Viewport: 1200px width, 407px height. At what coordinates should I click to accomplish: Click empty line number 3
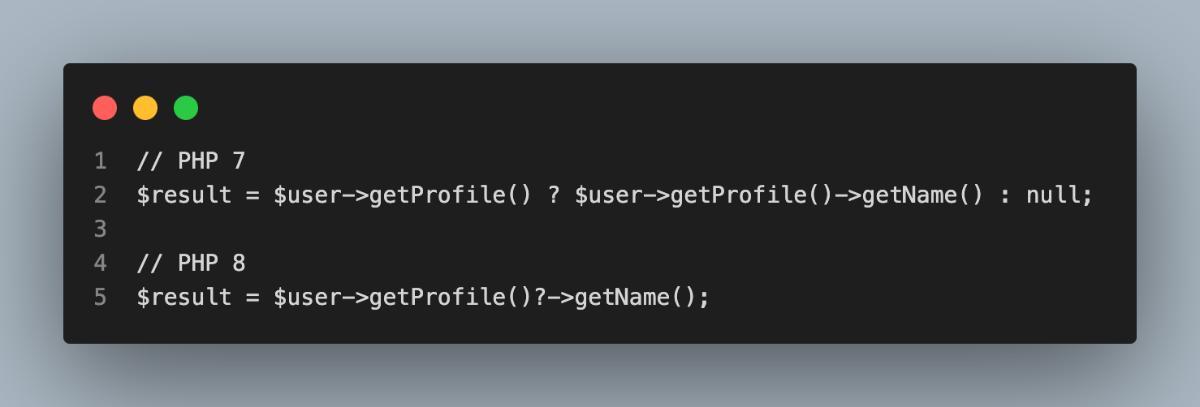100,229
